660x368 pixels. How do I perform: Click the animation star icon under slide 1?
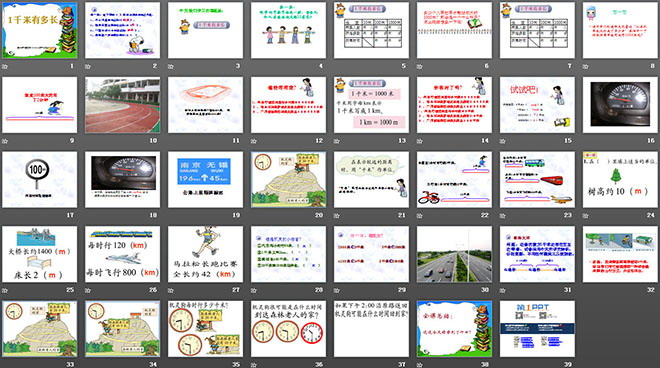coord(5,67)
